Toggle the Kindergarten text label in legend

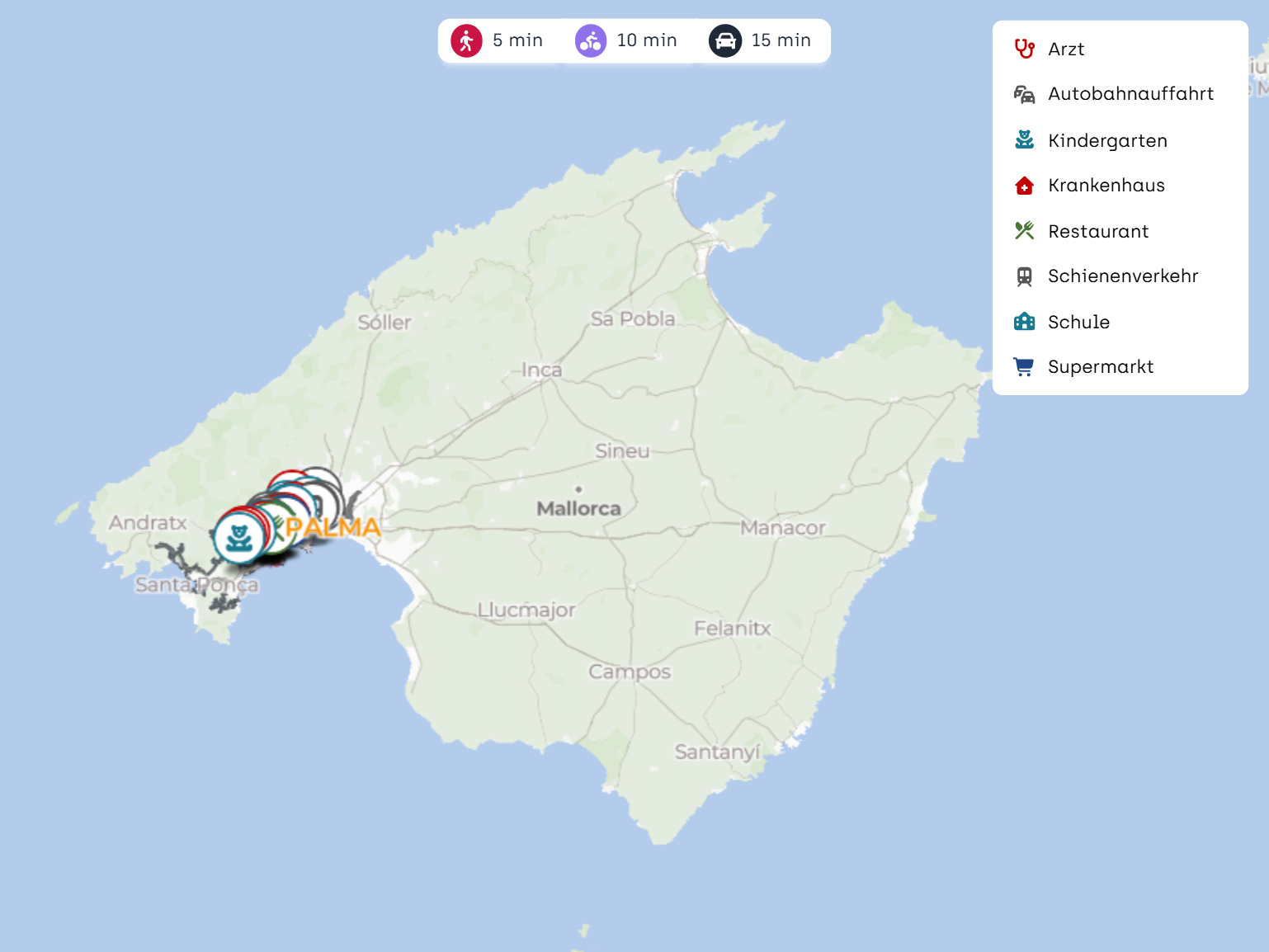pyautogui.click(x=1107, y=140)
